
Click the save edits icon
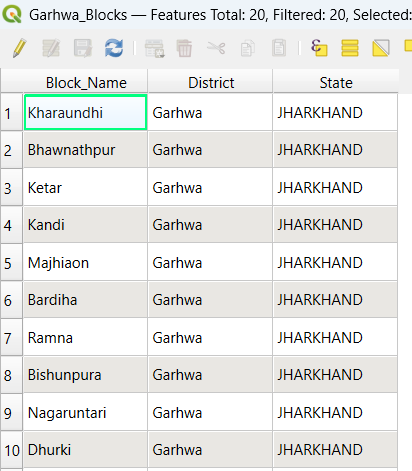pos(83,48)
